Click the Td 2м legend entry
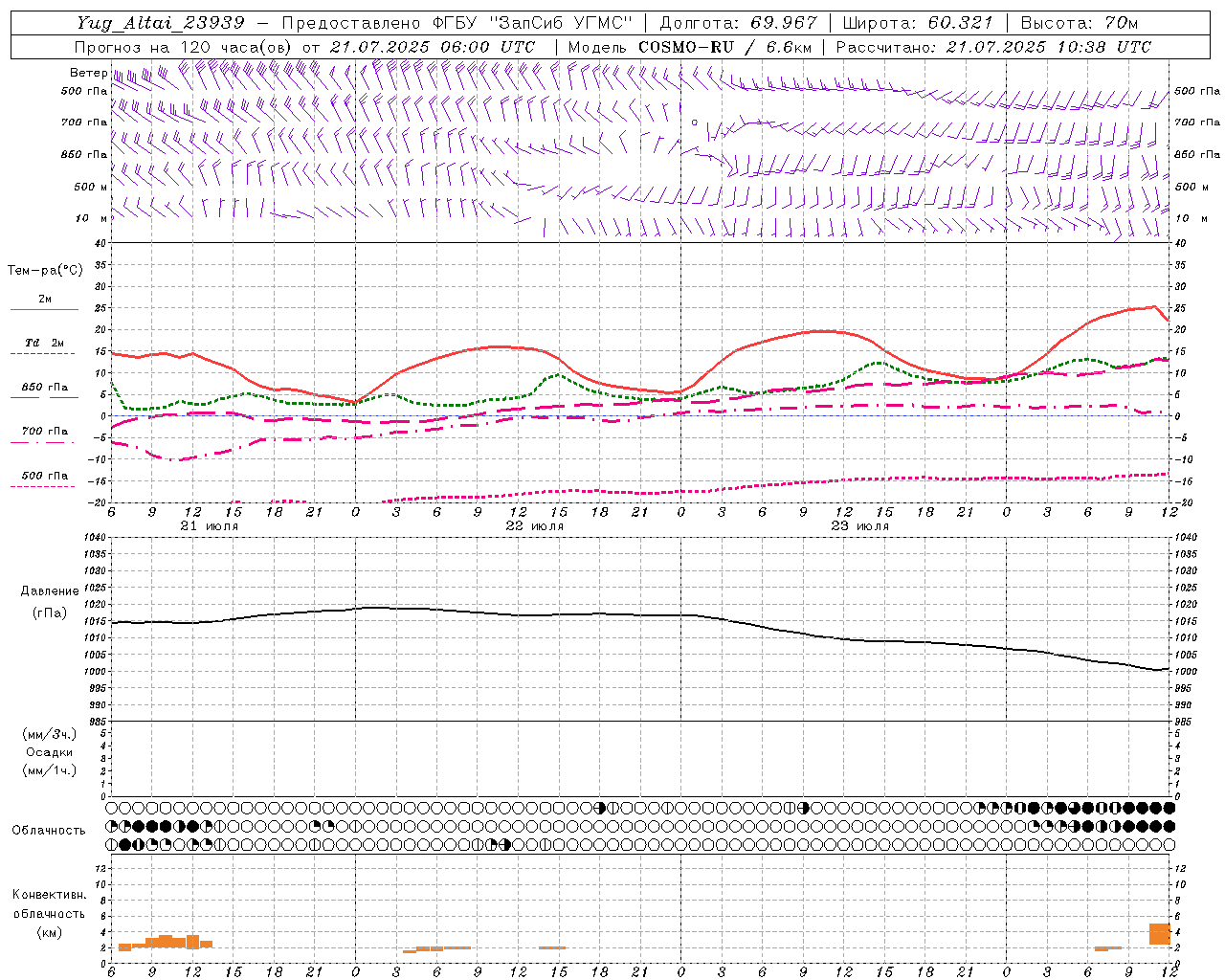The image size is (1225, 980). pos(44,343)
